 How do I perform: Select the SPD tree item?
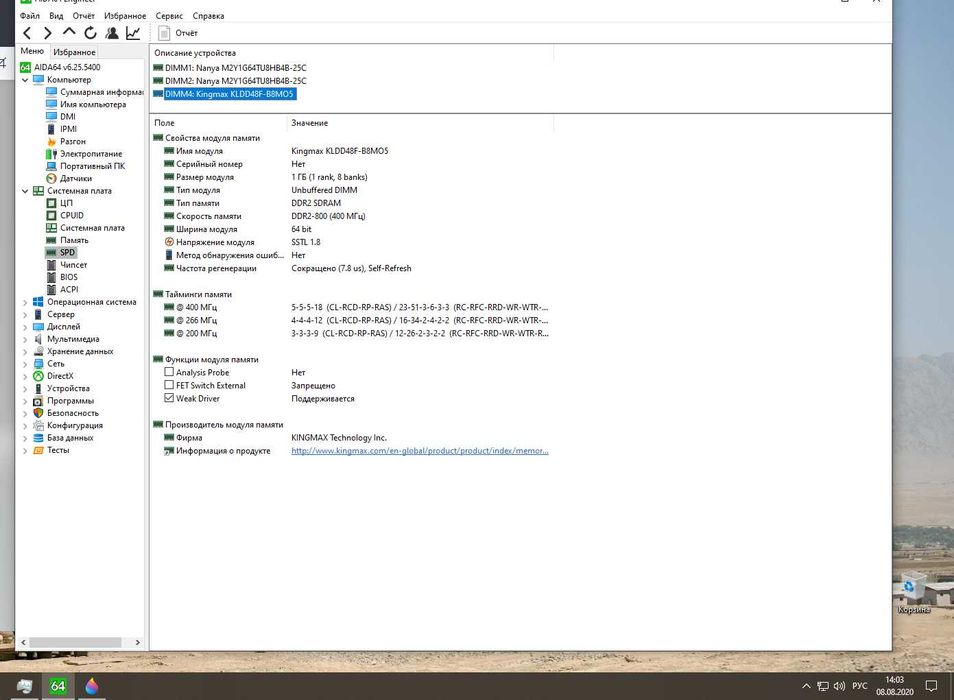point(67,252)
